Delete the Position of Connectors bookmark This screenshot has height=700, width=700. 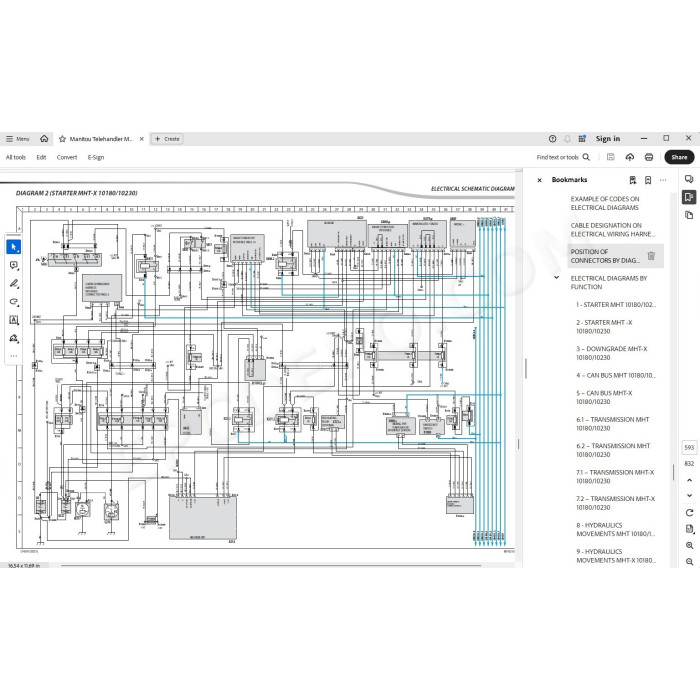coord(651,256)
